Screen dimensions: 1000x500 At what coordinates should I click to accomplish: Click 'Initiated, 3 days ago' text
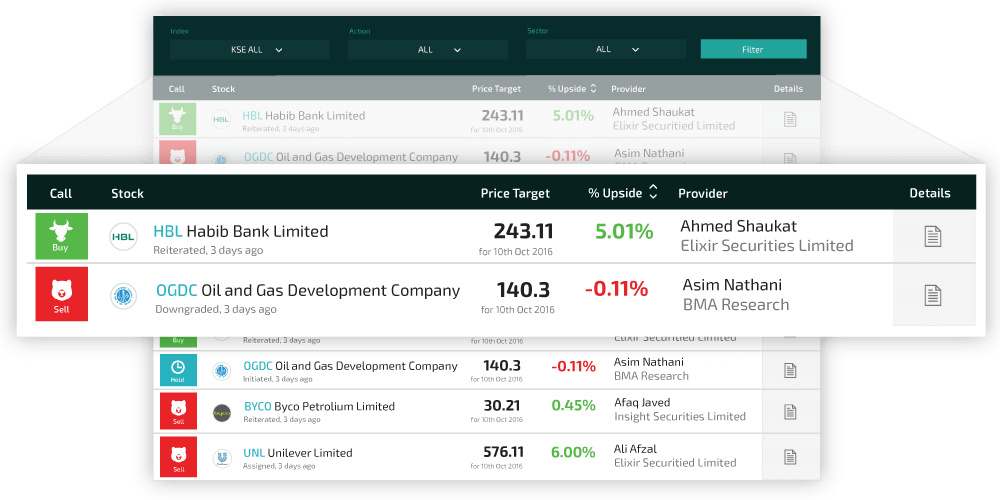[278, 379]
